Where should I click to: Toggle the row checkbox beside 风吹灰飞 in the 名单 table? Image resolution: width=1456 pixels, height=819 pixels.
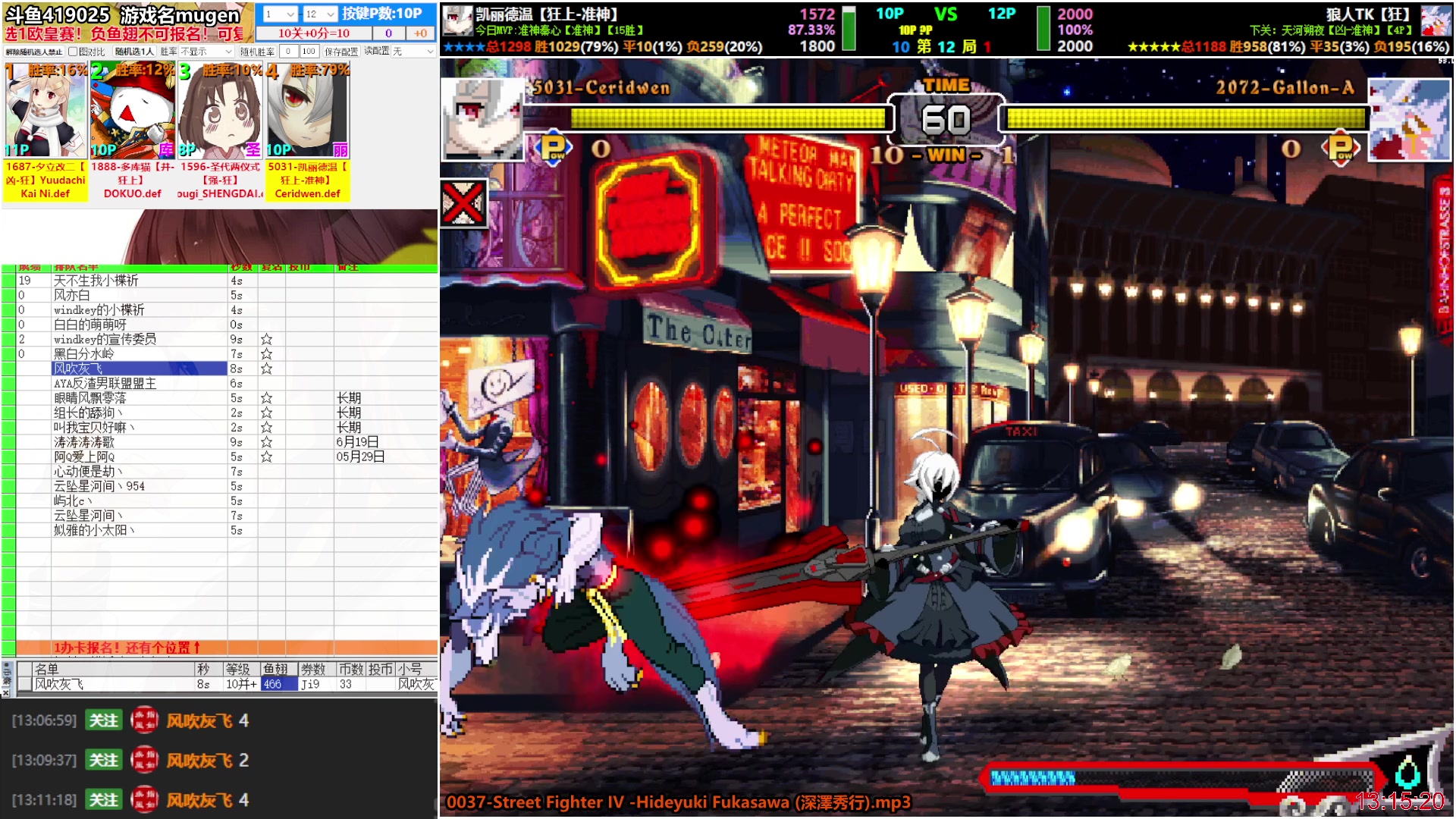[24, 684]
